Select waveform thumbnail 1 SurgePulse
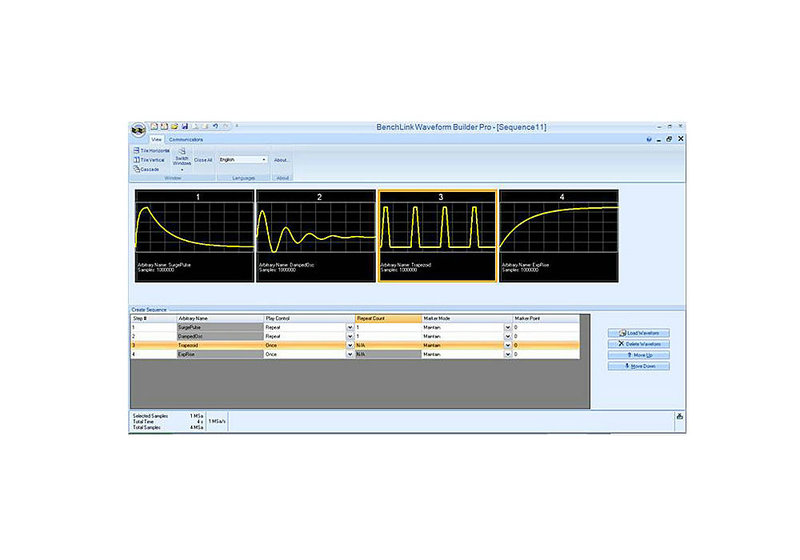The width and height of the screenshot is (800, 560). point(194,236)
